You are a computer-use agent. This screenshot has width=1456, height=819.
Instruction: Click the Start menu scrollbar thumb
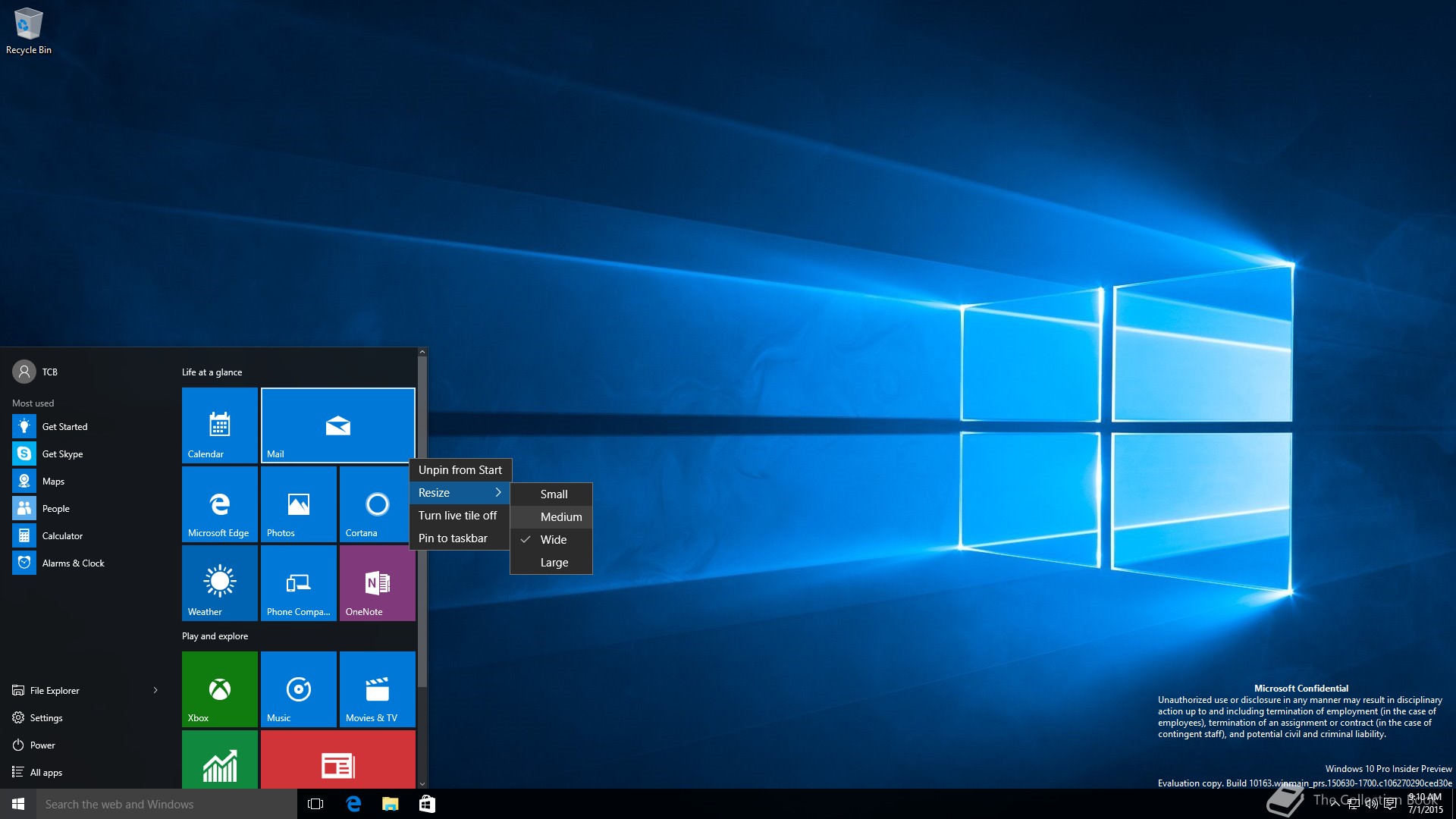pos(422,522)
